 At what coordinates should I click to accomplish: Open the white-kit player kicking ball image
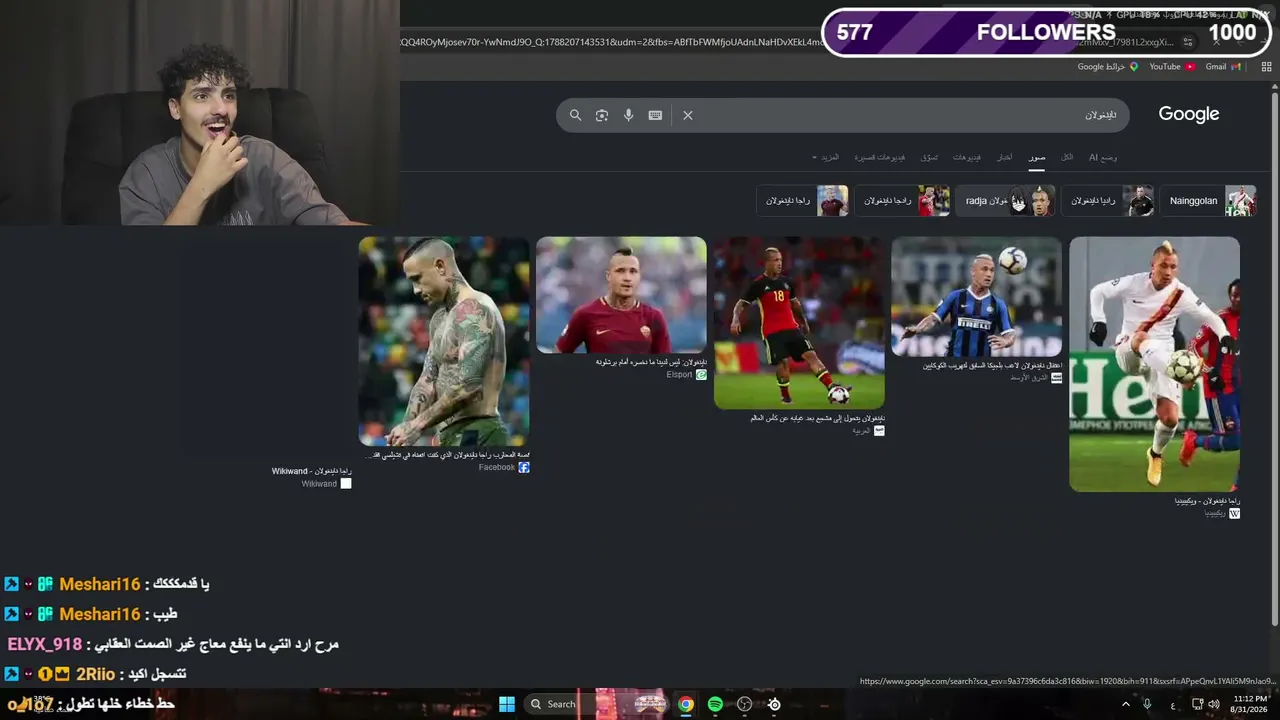pyautogui.click(x=1154, y=364)
